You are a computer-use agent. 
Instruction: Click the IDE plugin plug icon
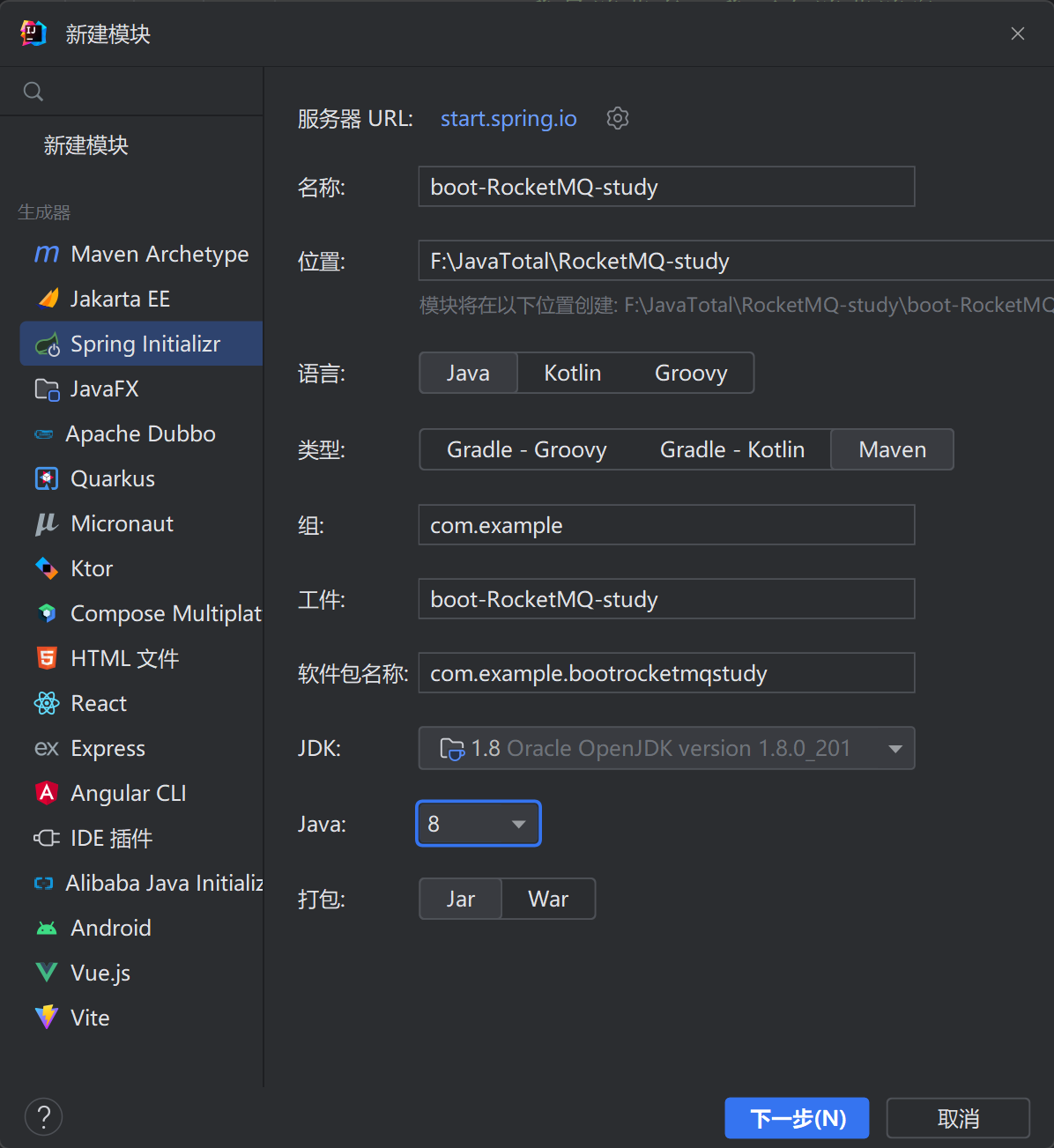tap(47, 838)
